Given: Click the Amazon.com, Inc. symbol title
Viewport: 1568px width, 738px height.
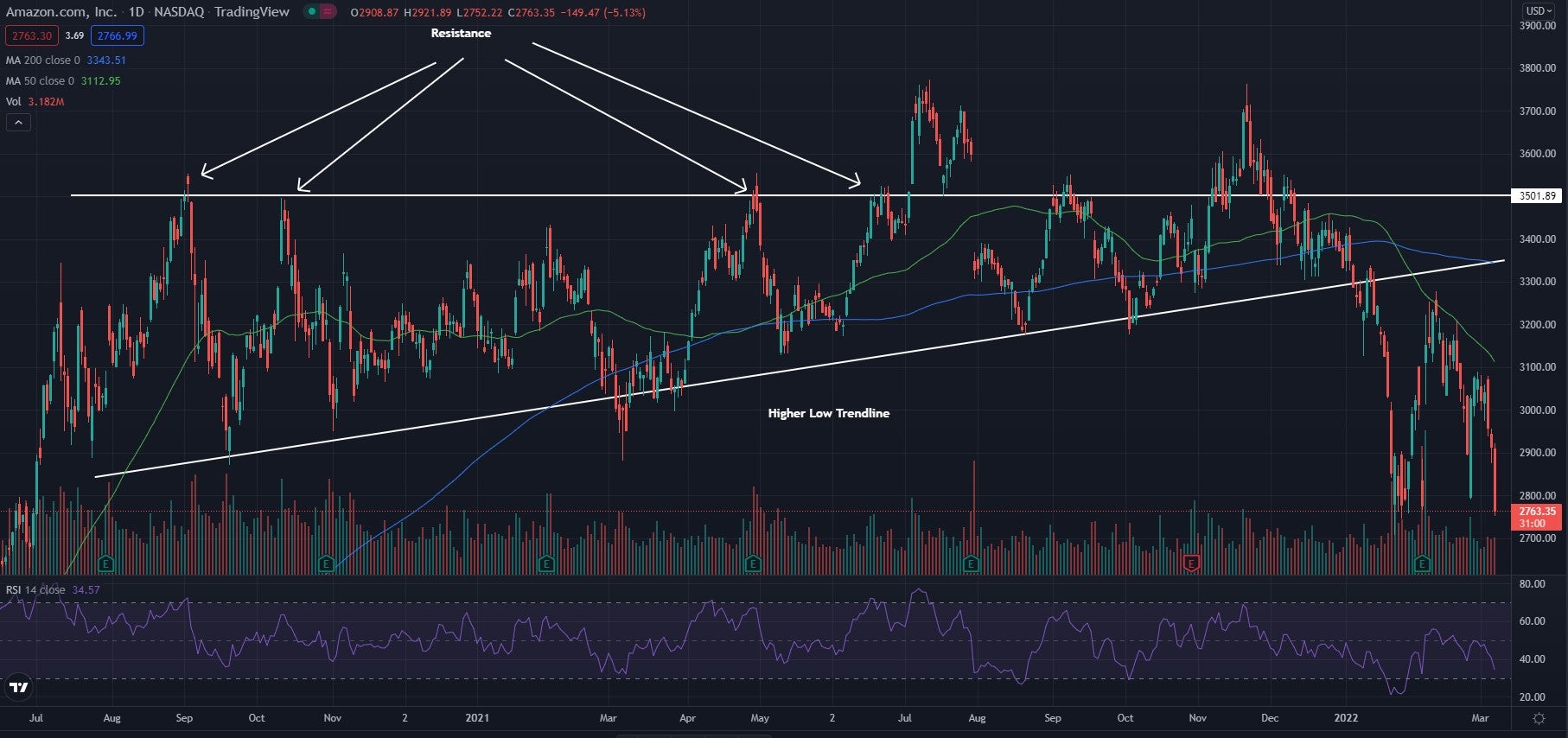Looking at the screenshot, I should tap(61, 12).
